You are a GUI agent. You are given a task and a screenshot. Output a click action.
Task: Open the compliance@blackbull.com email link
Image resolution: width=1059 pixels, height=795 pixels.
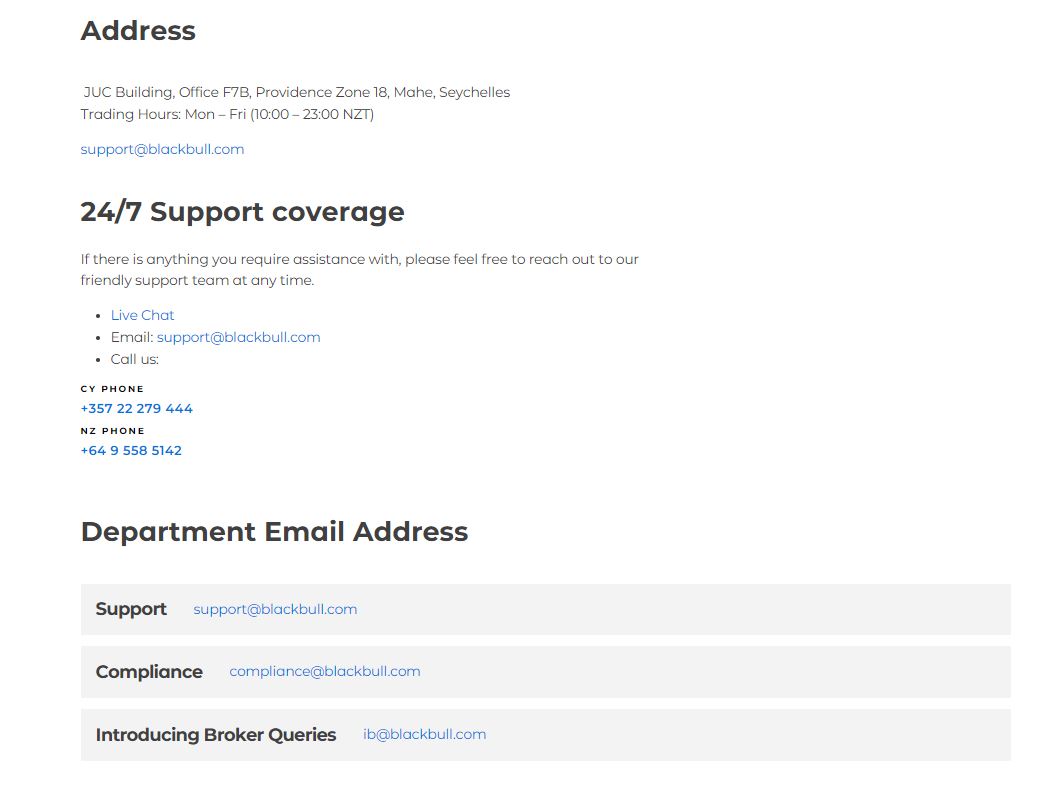click(x=324, y=671)
